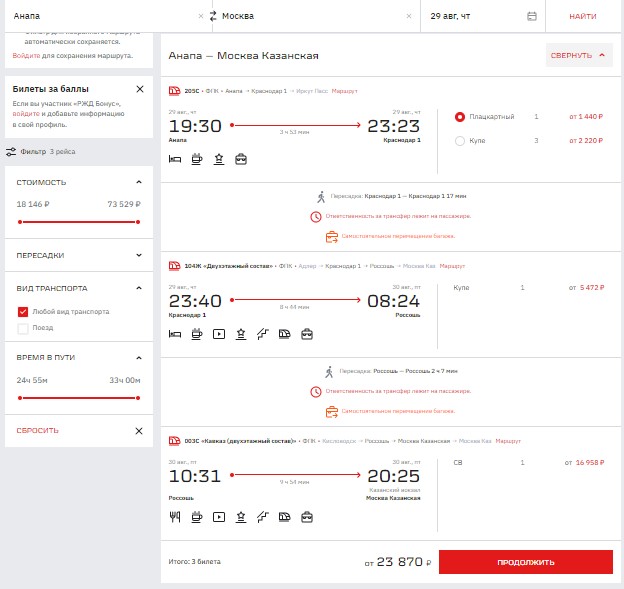Screen dimensions: 624x589
Task: Click walking transfer icon at Россошь
Action: pos(329,372)
